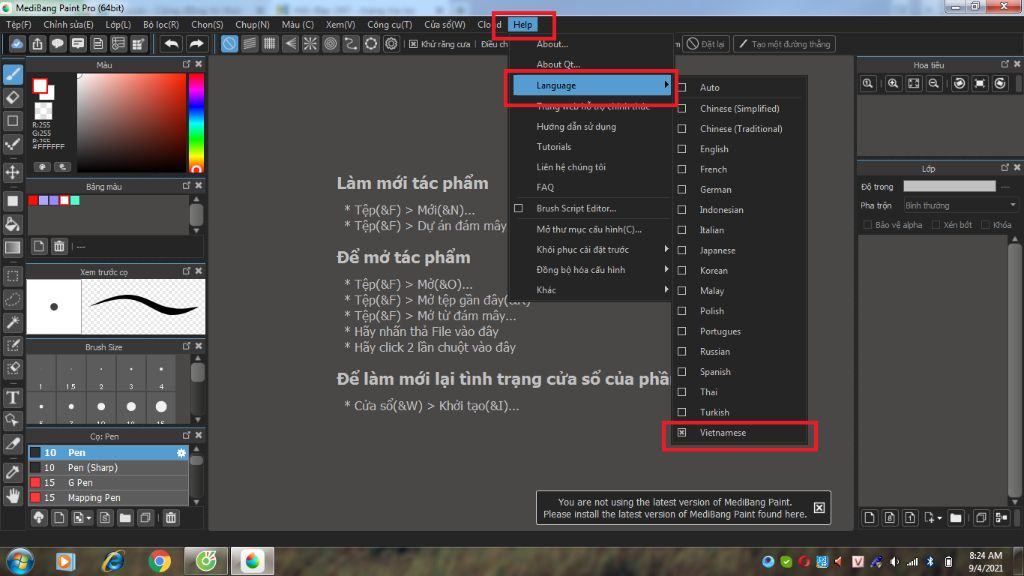Enable the parallel lines snap
The width and height of the screenshot is (1024, 576).
249,44
